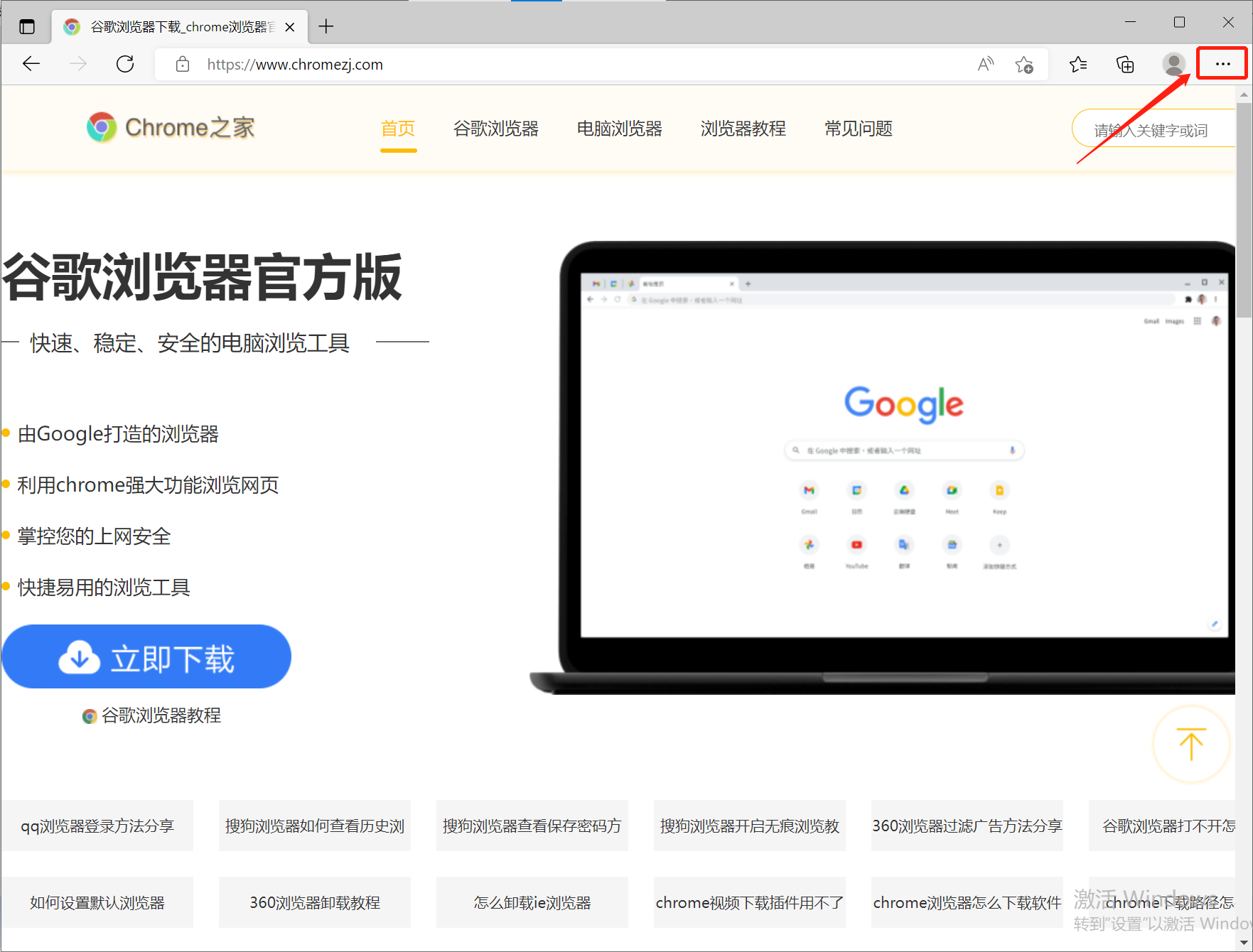The width and height of the screenshot is (1253, 952).
Task: Open 搜狗浏览器查看保存密码方 article
Action: (x=532, y=826)
